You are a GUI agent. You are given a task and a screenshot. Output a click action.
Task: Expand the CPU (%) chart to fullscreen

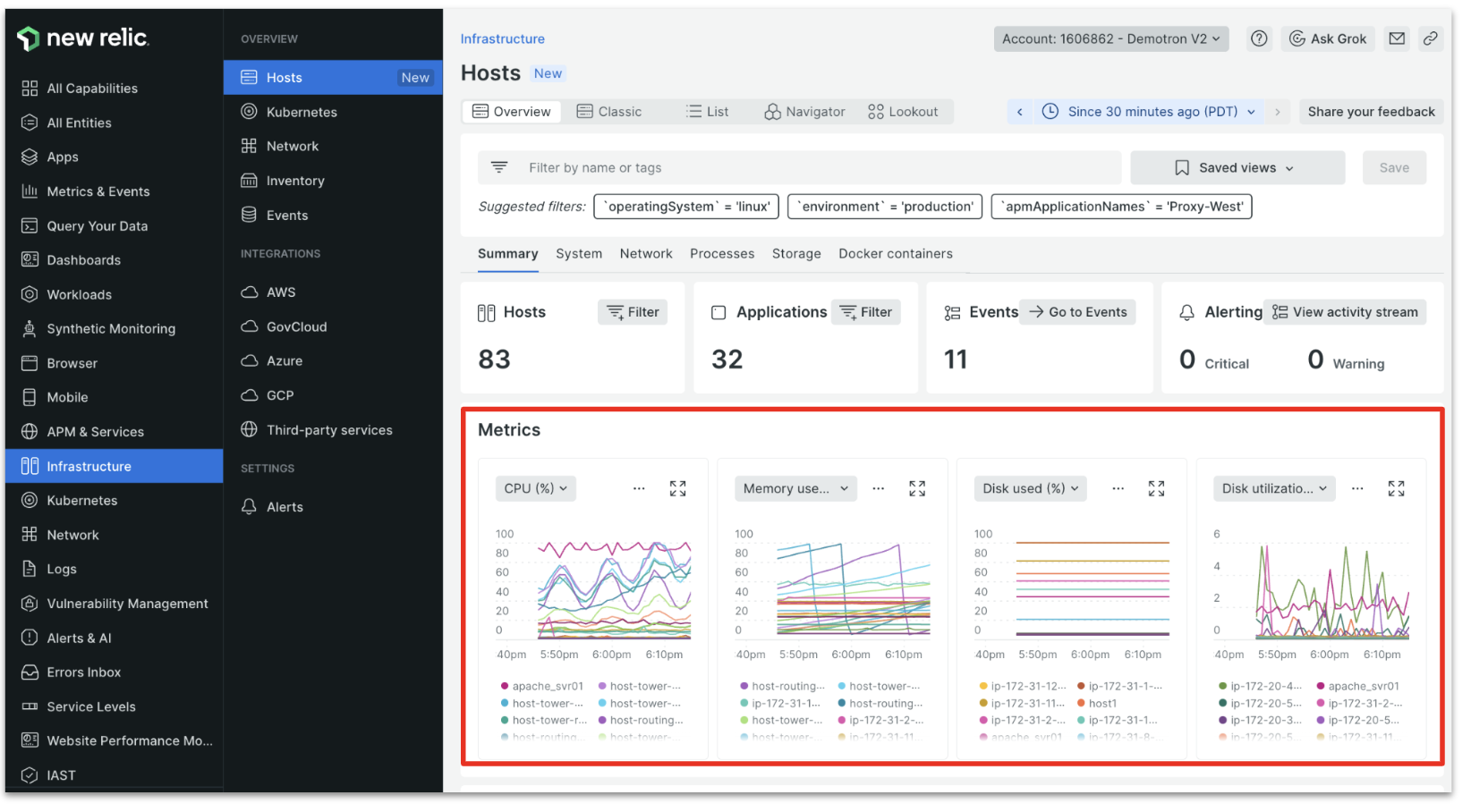coord(678,488)
